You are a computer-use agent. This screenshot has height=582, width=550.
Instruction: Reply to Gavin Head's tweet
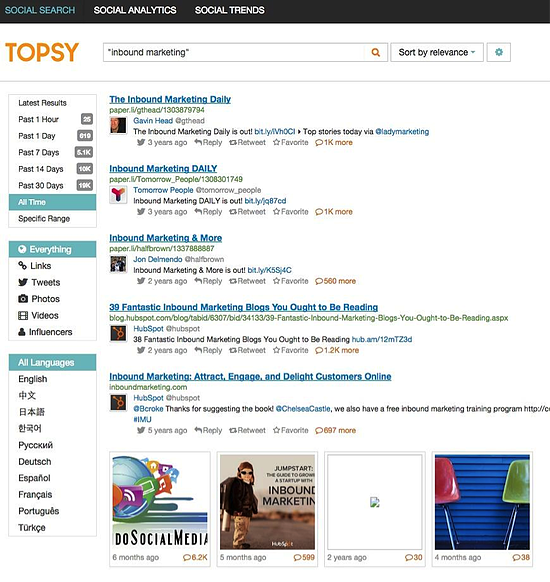[208, 142]
